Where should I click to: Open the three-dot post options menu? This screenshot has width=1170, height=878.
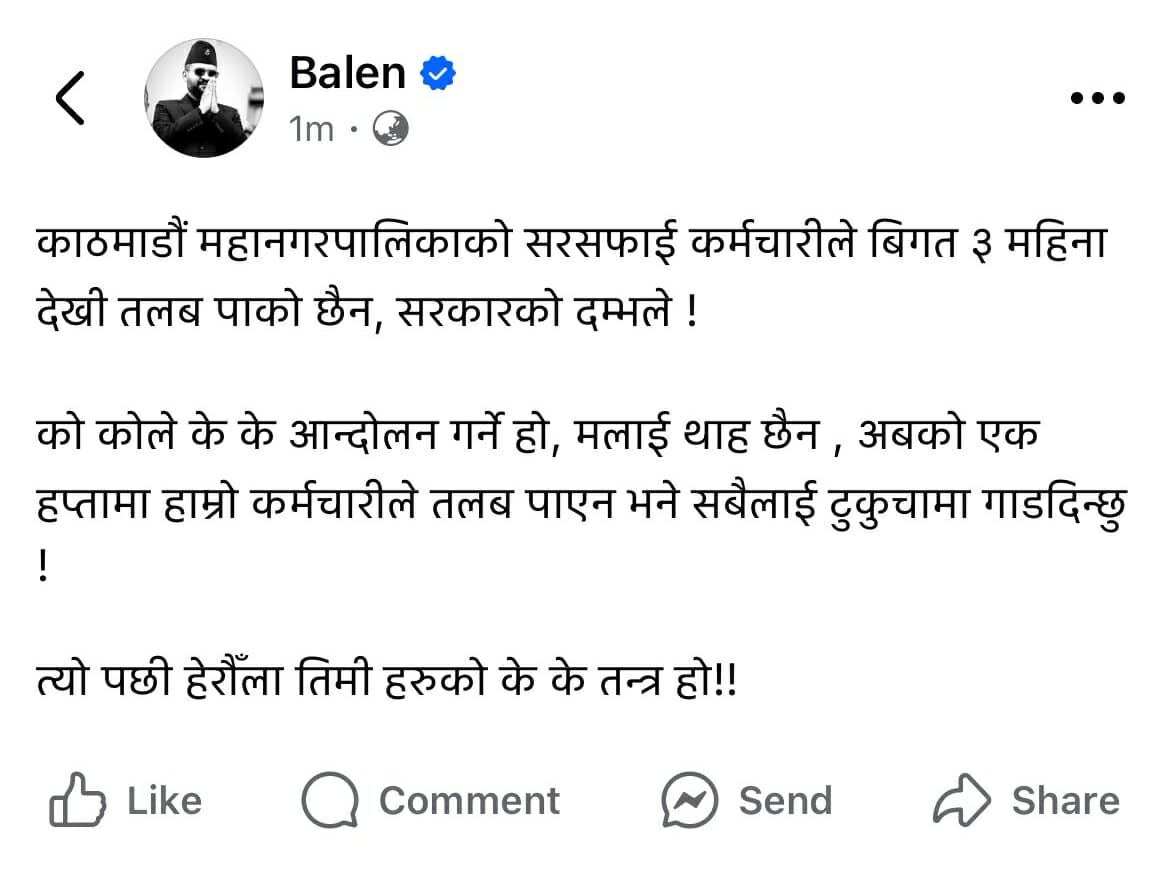point(1097,98)
